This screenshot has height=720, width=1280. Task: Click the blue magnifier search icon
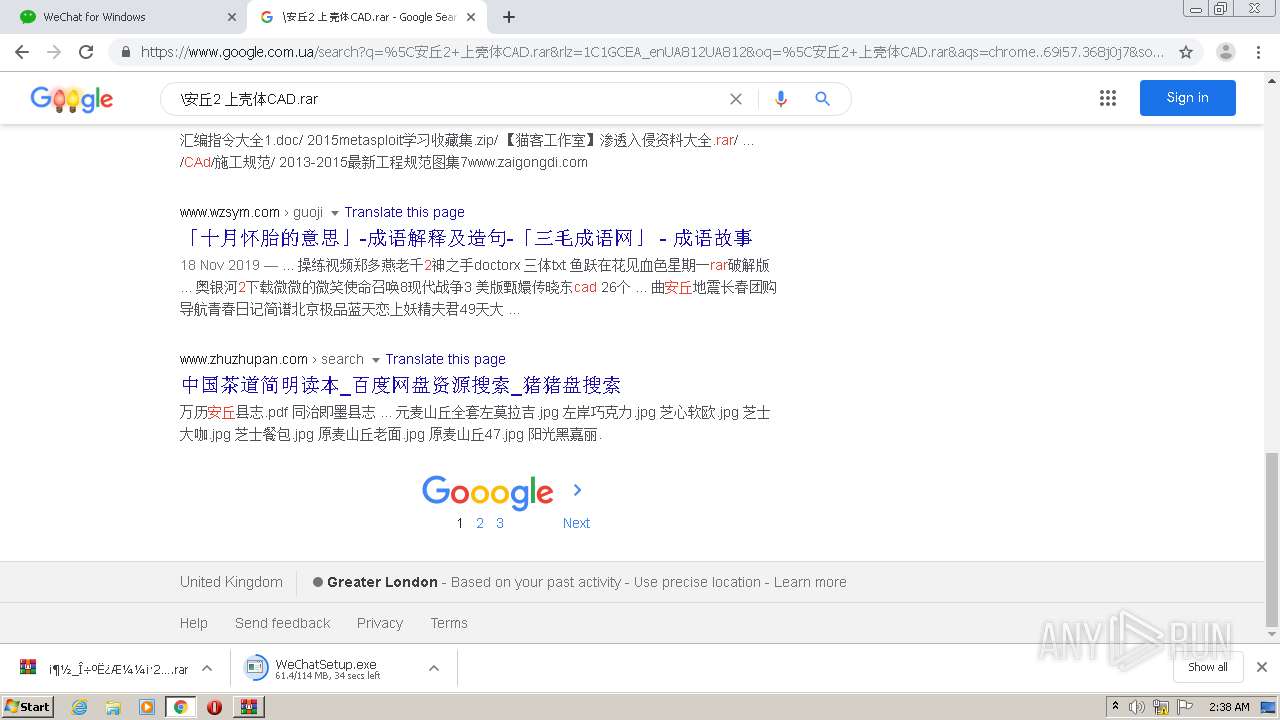tap(822, 99)
